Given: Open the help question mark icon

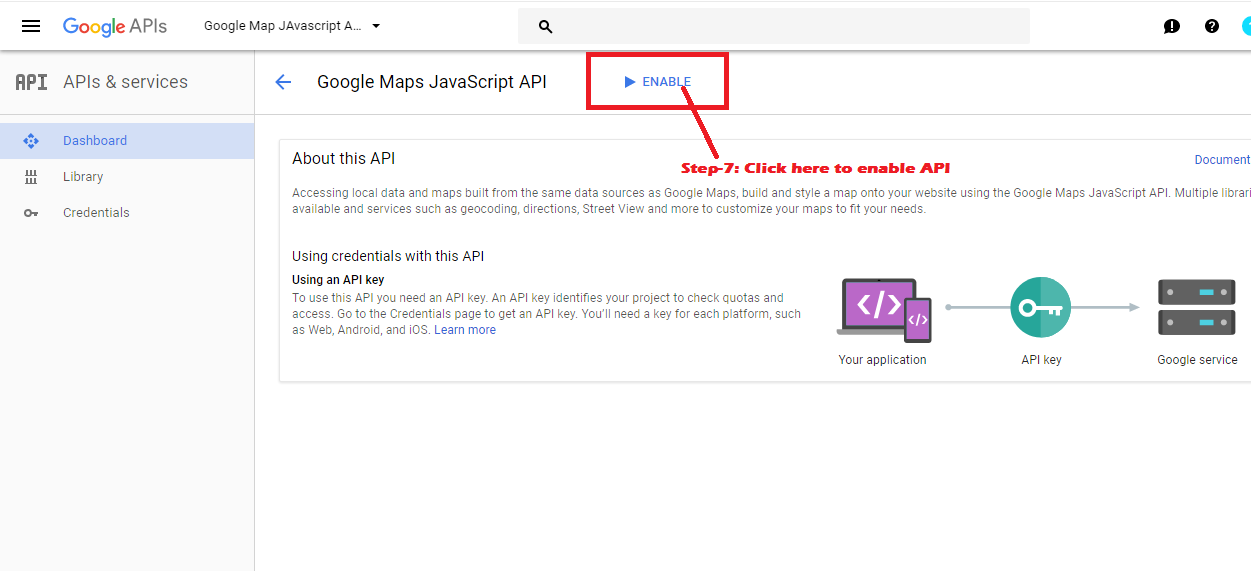Looking at the screenshot, I should click(1212, 27).
